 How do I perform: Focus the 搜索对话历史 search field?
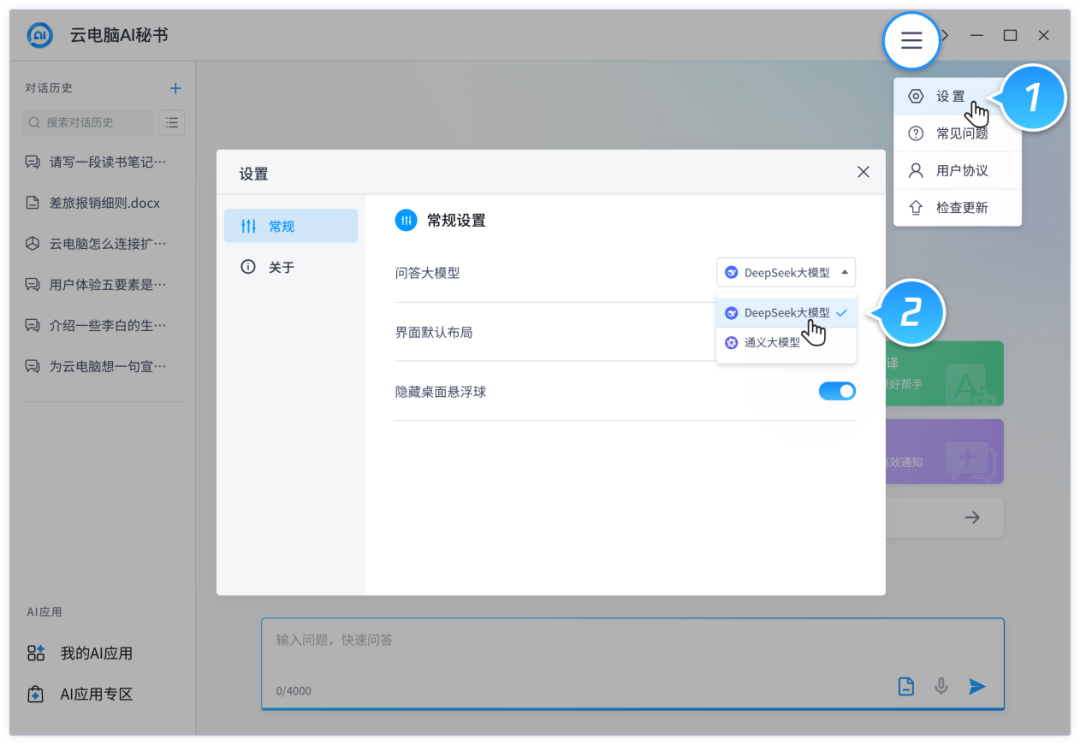click(x=87, y=123)
